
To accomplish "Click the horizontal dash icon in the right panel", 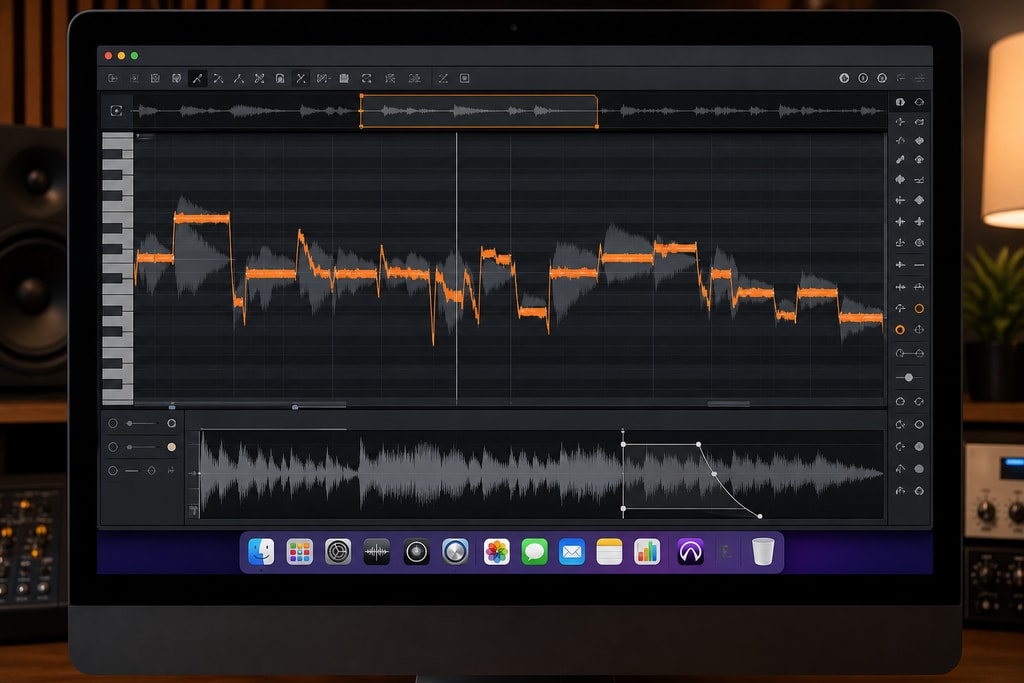I will (x=920, y=265).
